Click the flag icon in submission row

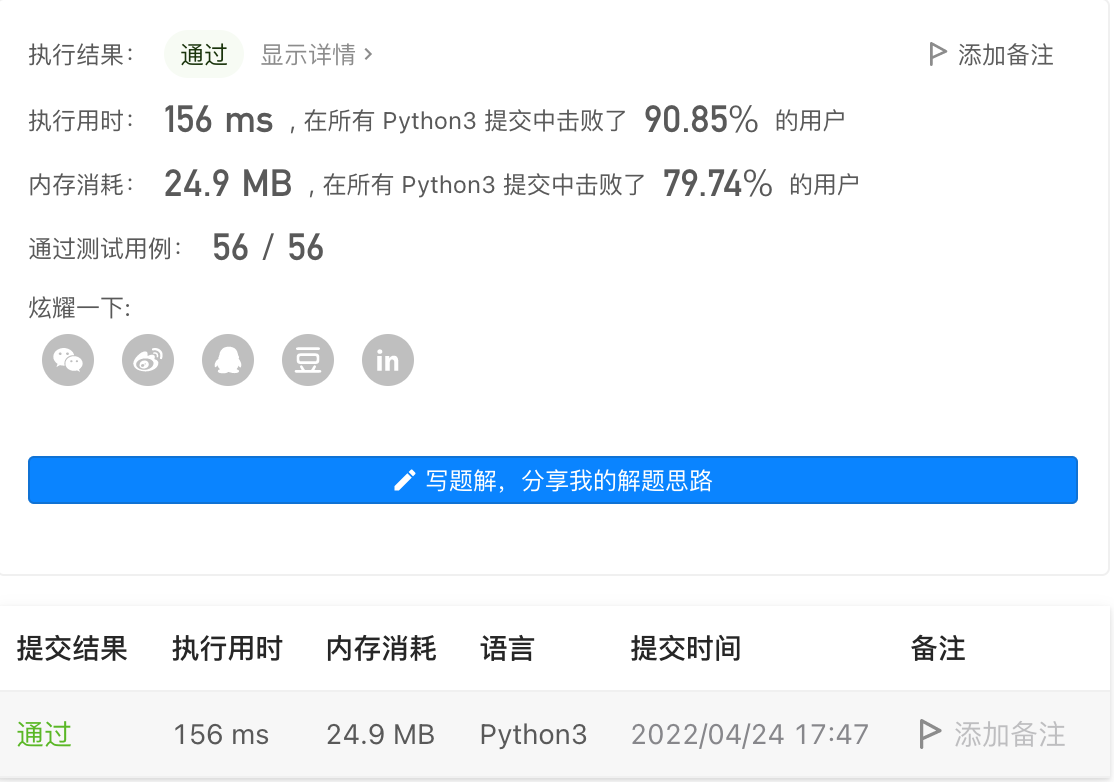[929, 735]
